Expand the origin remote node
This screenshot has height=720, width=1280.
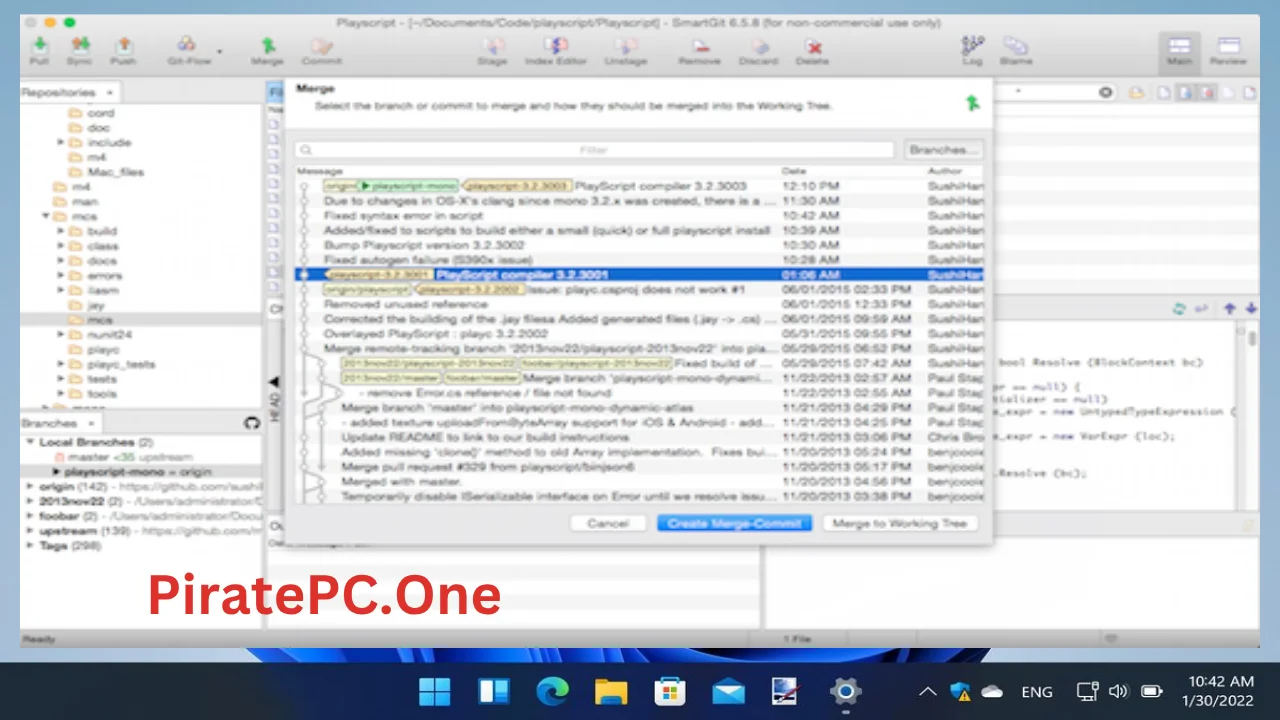pyautogui.click(x=30, y=486)
